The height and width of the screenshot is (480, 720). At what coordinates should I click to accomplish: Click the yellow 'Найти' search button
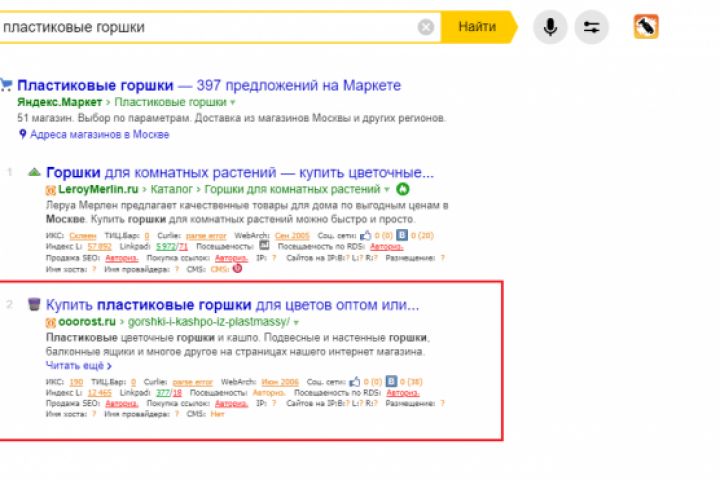479,27
